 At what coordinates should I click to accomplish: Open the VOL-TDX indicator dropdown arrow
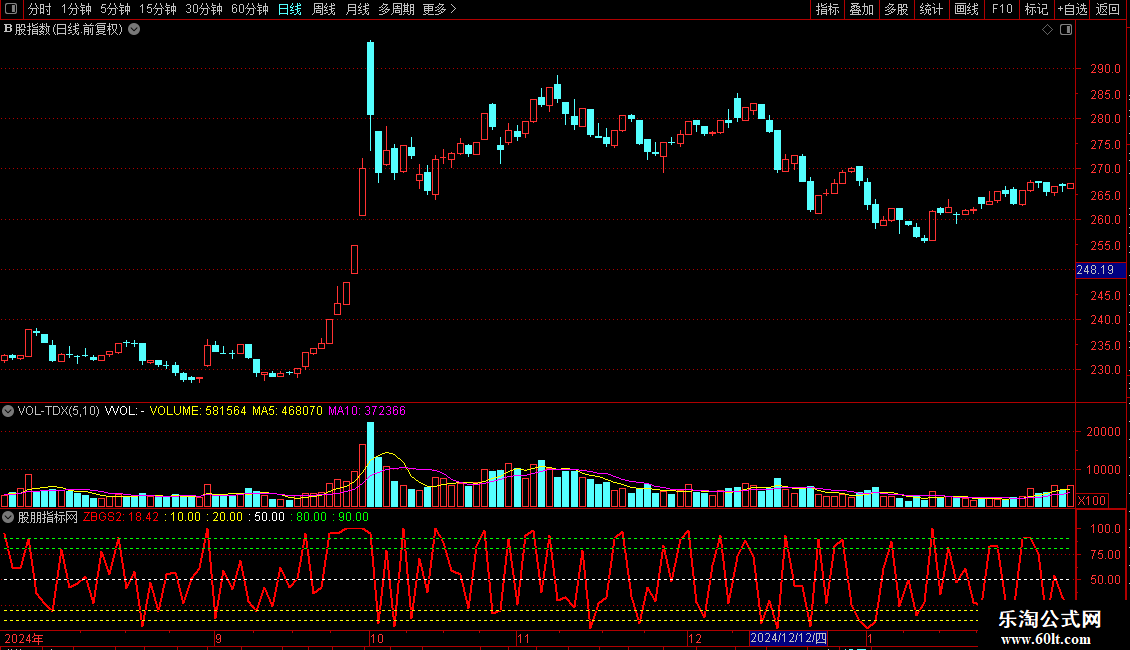point(8,411)
